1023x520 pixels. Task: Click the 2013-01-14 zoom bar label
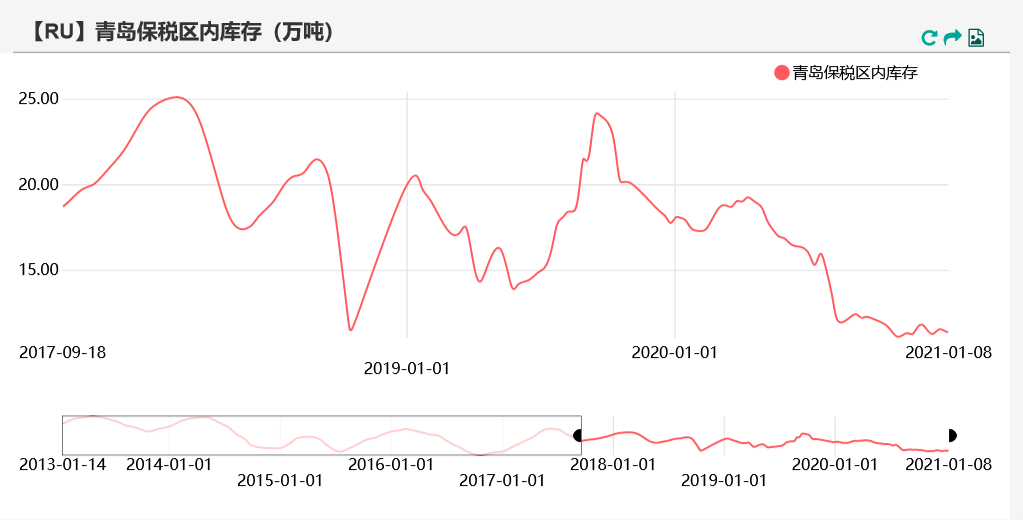pos(63,465)
